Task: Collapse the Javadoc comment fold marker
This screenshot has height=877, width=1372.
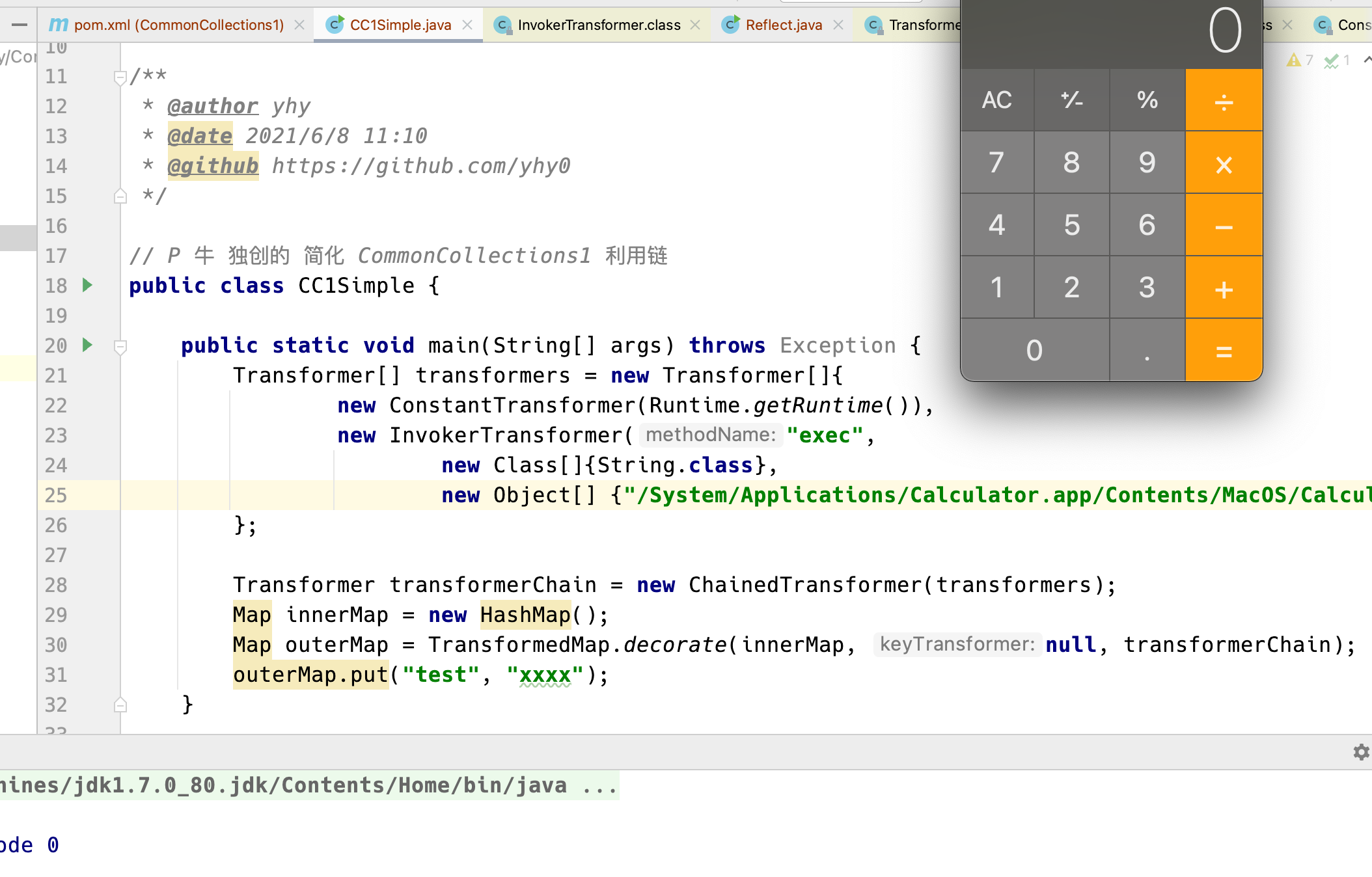Action: pos(120,78)
